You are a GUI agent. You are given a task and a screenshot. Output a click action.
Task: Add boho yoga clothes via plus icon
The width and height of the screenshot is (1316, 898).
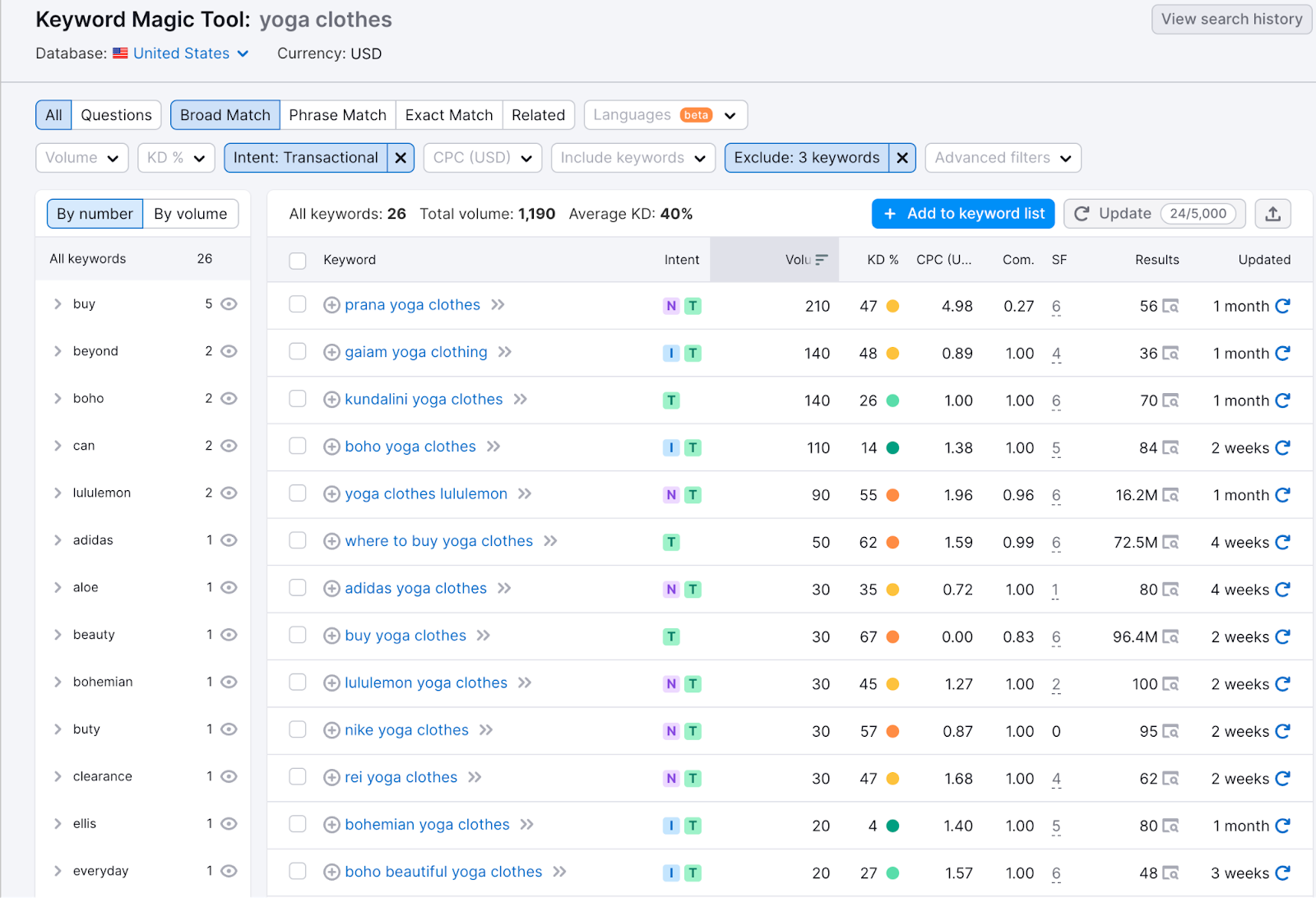click(331, 447)
